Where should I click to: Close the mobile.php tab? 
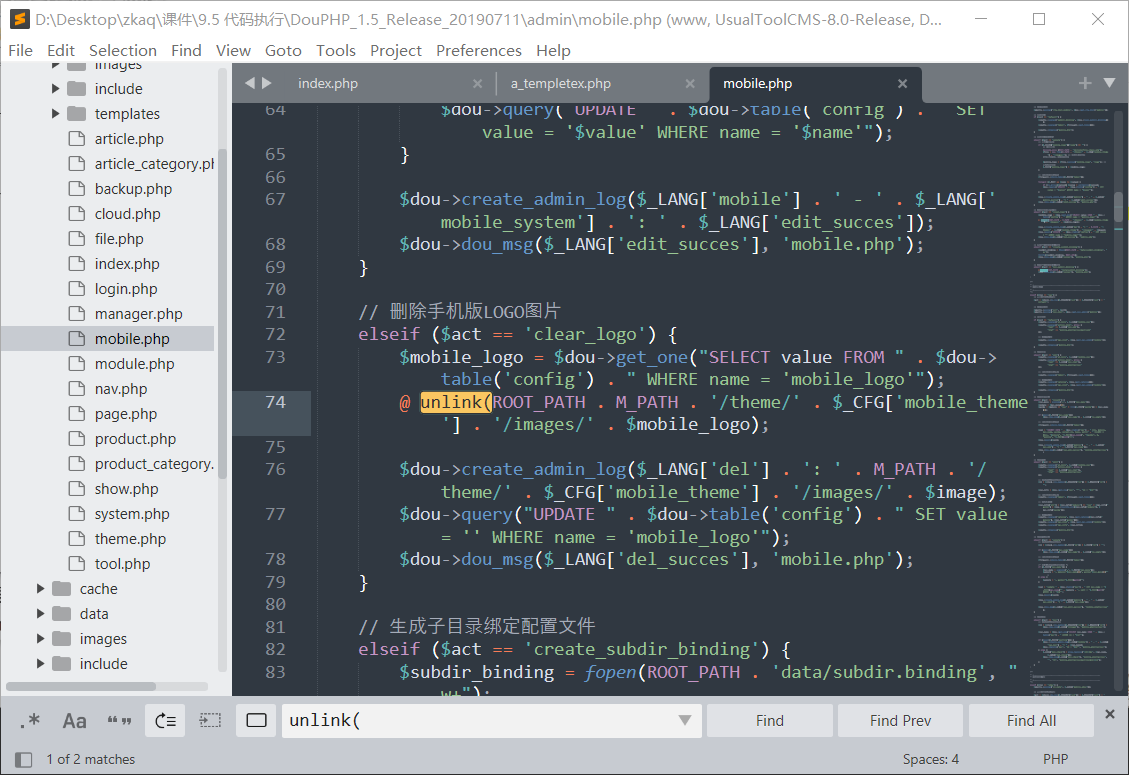coord(902,84)
